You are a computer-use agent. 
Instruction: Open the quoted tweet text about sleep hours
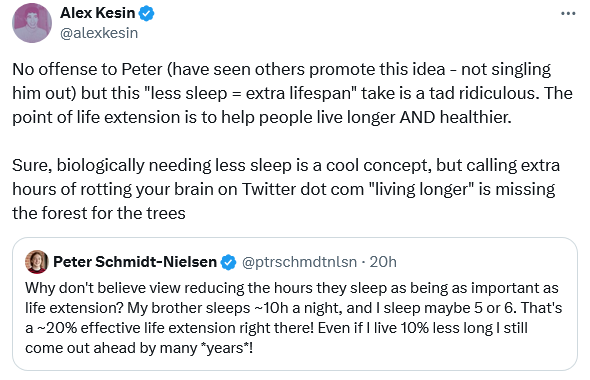pos(293,318)
